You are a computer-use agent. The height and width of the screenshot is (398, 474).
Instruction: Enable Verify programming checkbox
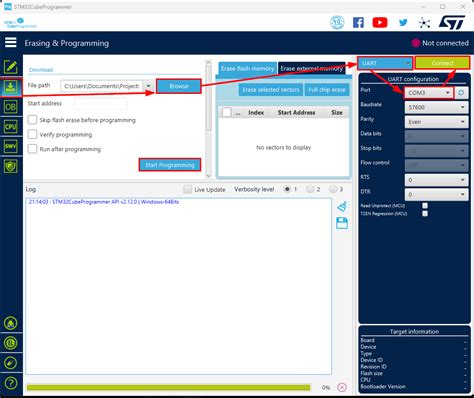(x=32, y=134)
